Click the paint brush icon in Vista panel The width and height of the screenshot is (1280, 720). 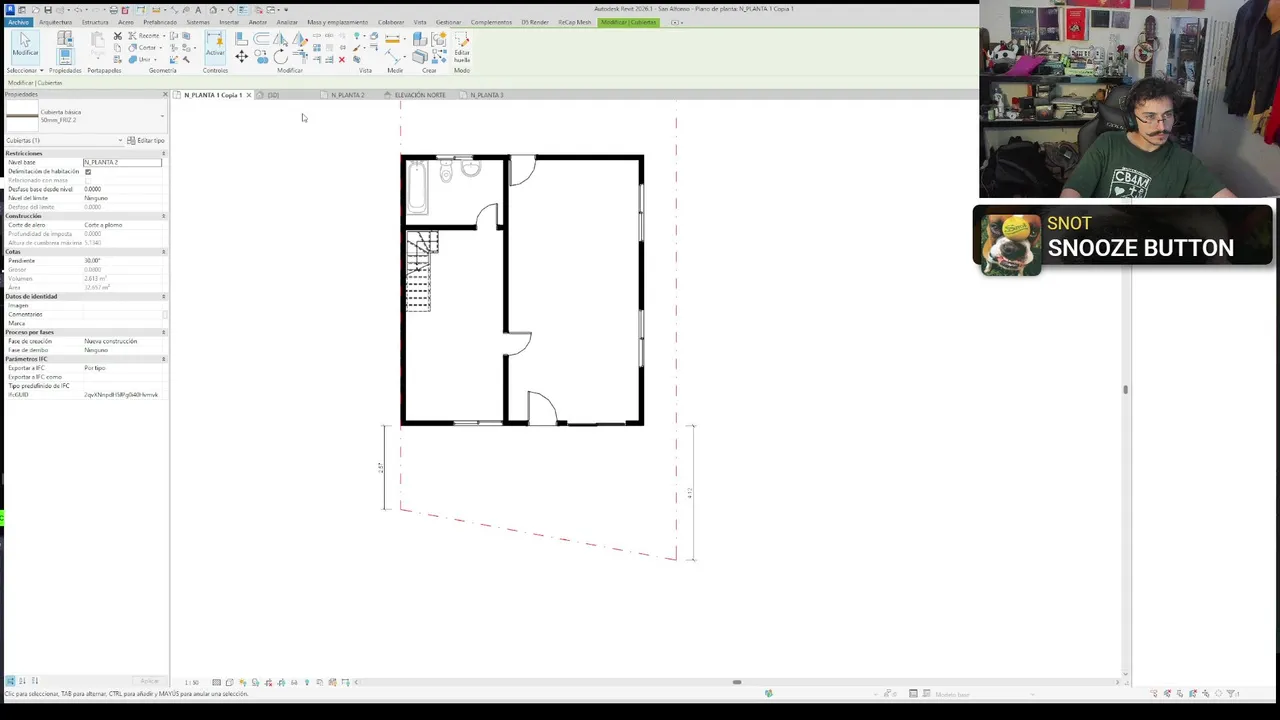click(357, 48)
